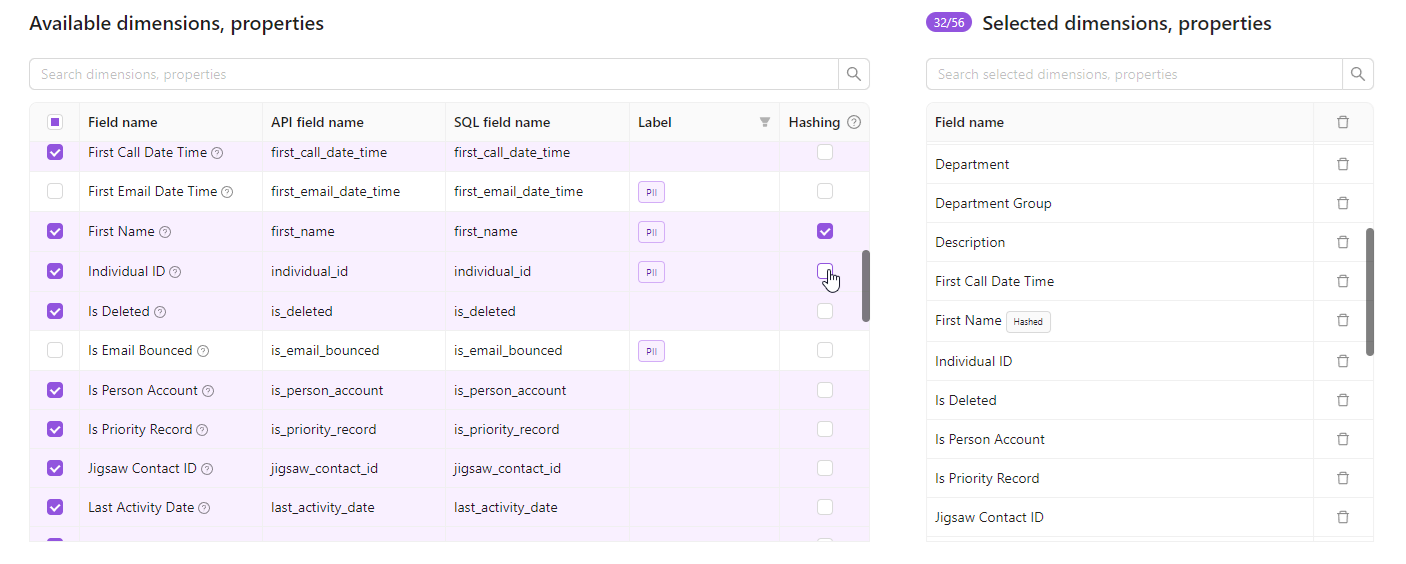Disable hashing for First Name
This screenshot has width=1406, height=564.
click(824, 231)
